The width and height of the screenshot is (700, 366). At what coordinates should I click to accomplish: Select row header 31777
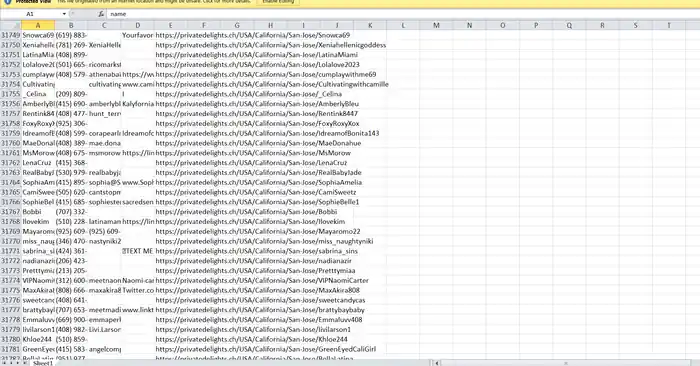pos(11,310)
